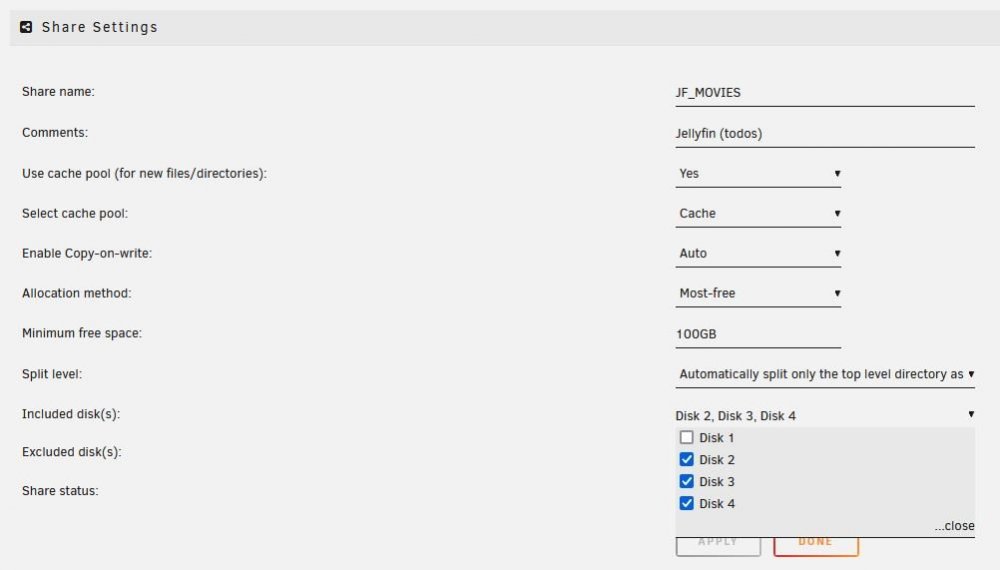Click the 'Disk 4' option label

[x=717, y=504]
